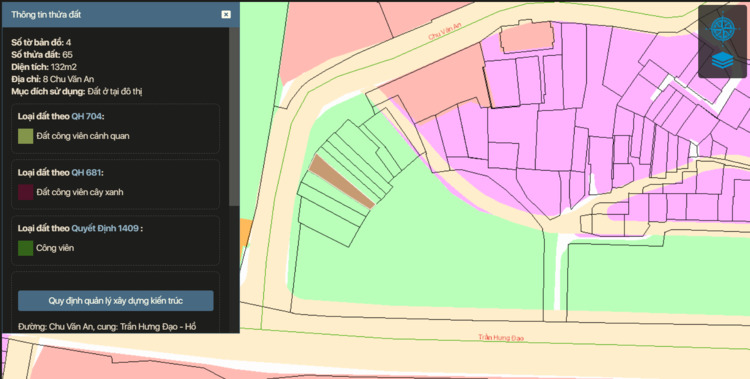The width and height of the screenshot is (750, 379).
Task: Close the Thông tin thửa đất panel
Action: [x=226, y=14]
